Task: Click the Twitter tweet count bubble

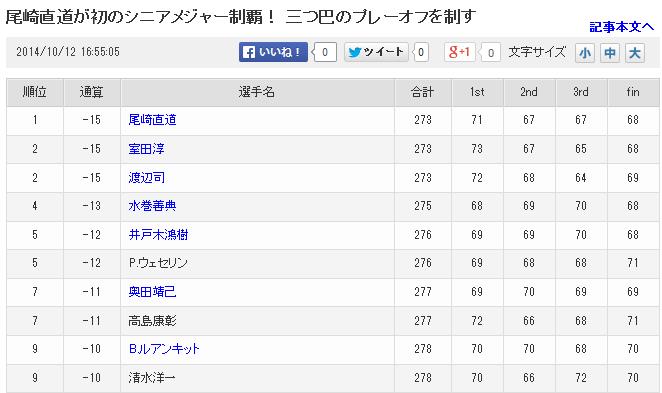Action: pyautogui.click(x=421, y=52)
